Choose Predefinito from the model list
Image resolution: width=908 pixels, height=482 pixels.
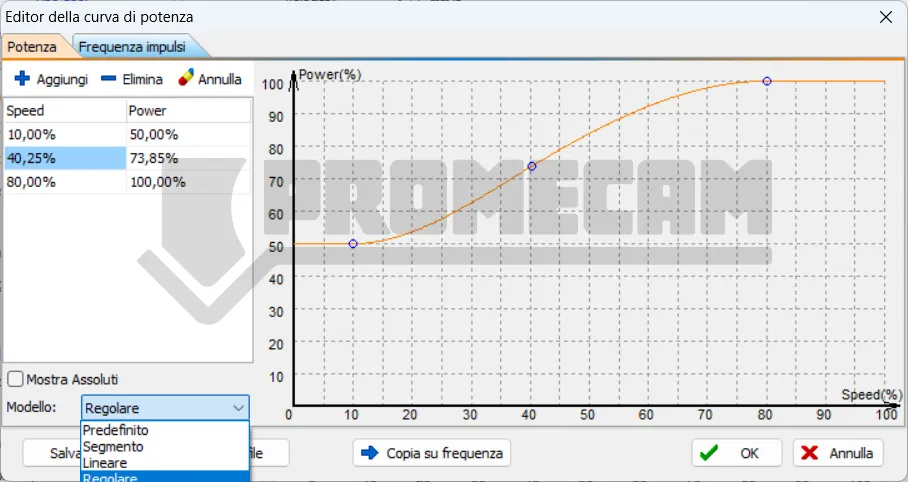pyautogui.click(x=116, y=430)
